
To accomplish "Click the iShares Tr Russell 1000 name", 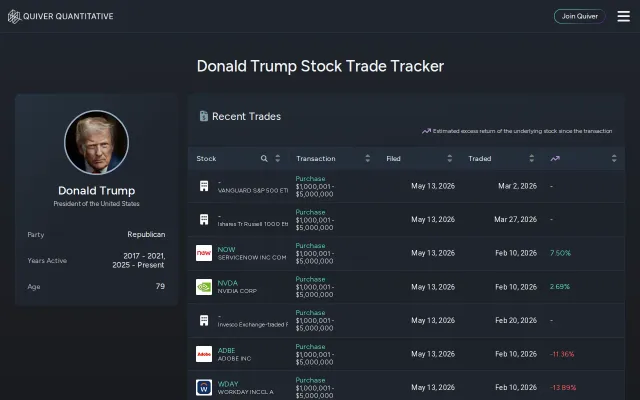I will 253,224.
